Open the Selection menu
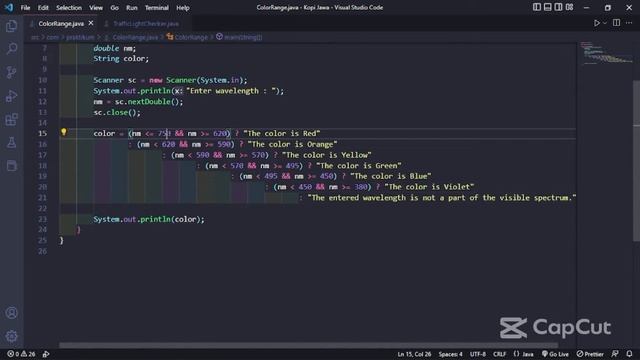Screen dimensions: 640x360 click(69, 7)
